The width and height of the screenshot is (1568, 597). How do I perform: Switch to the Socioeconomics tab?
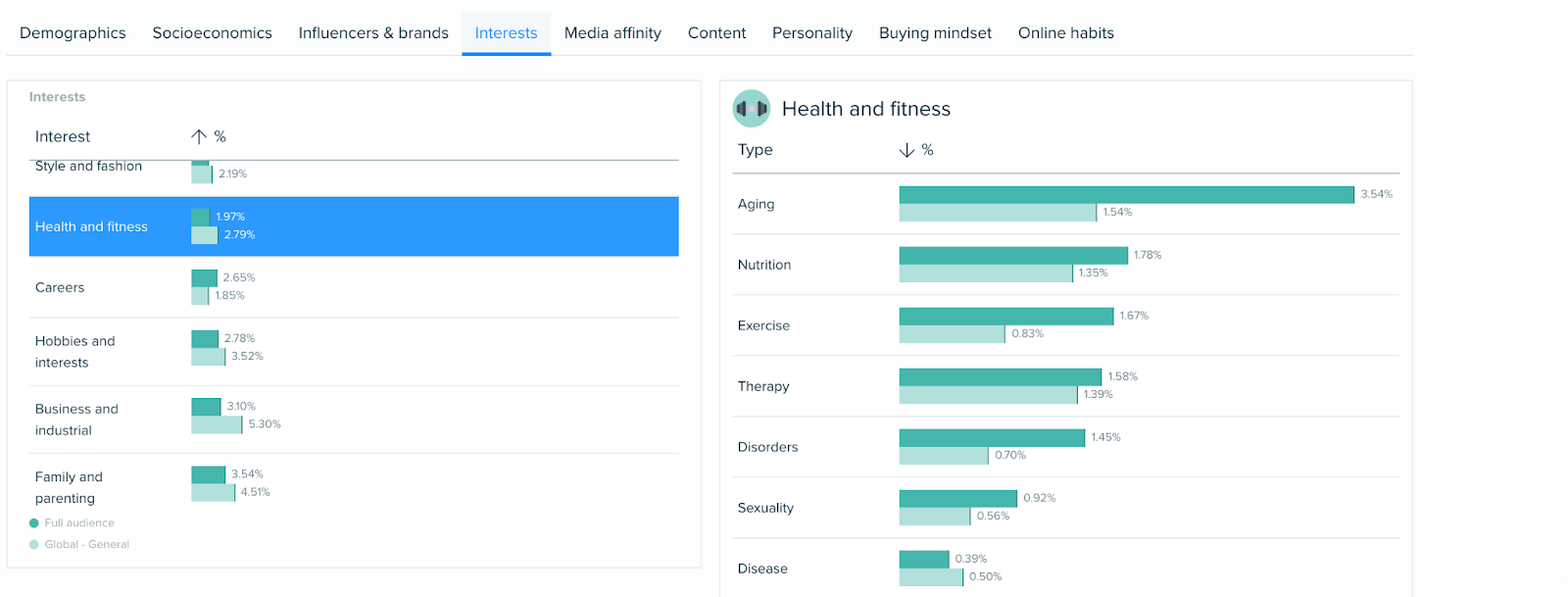point(213,33)
